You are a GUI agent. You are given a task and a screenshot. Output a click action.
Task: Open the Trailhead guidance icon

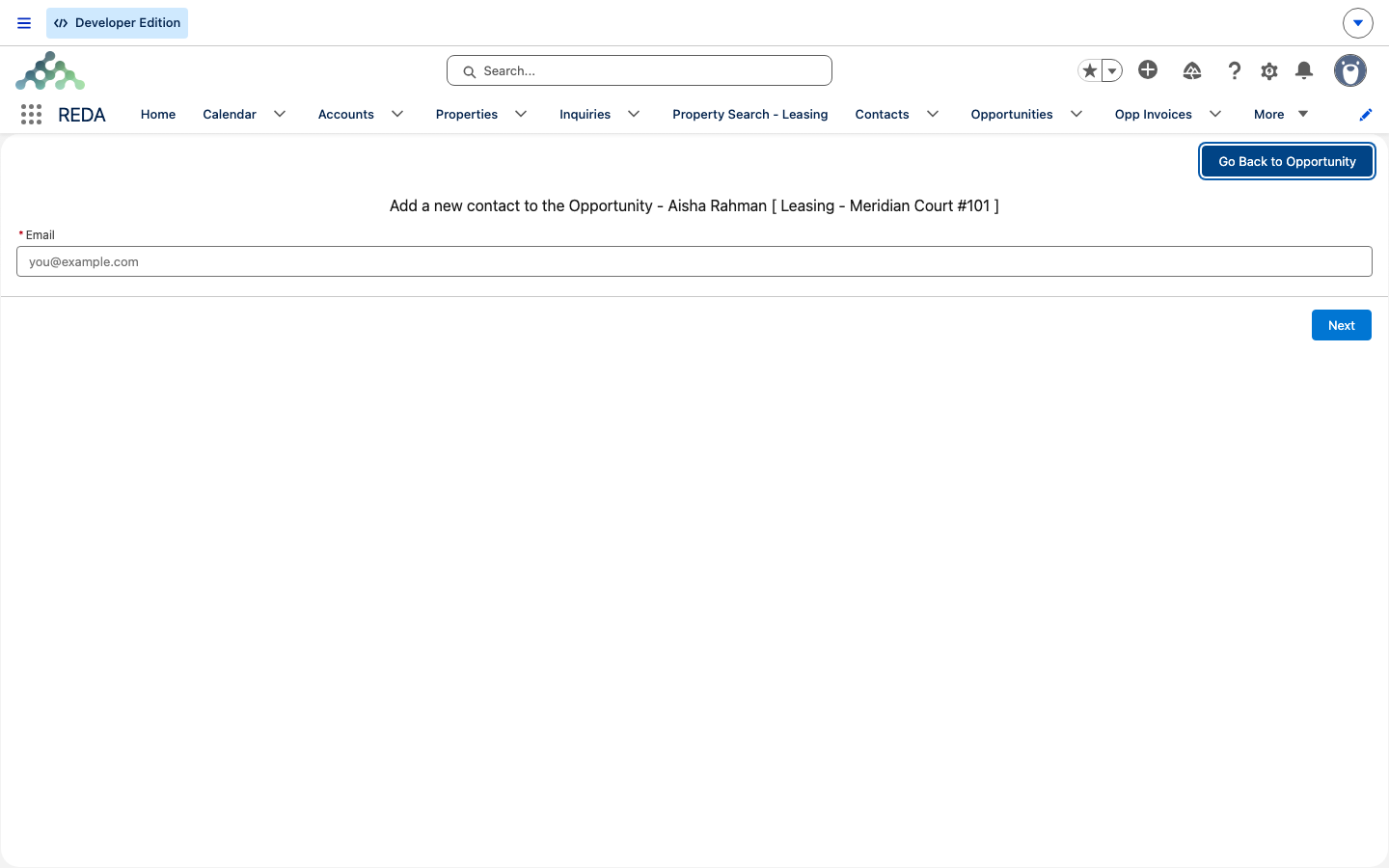pos(1192,70)
